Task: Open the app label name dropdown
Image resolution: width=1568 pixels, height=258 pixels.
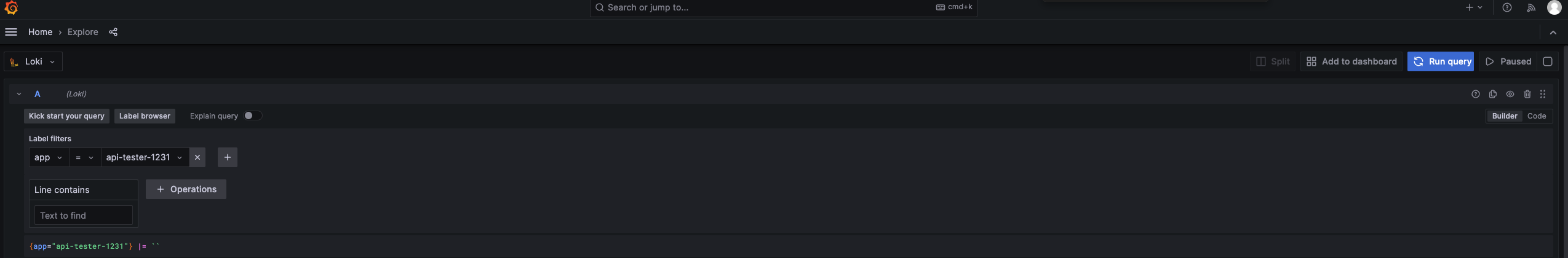Action: tap(49, 157)
